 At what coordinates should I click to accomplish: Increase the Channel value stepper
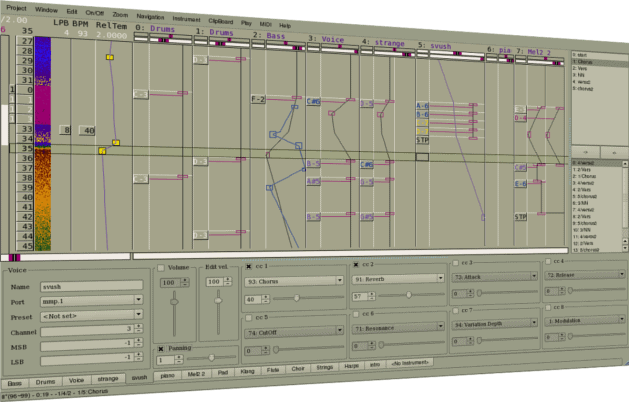pos(139,326)
